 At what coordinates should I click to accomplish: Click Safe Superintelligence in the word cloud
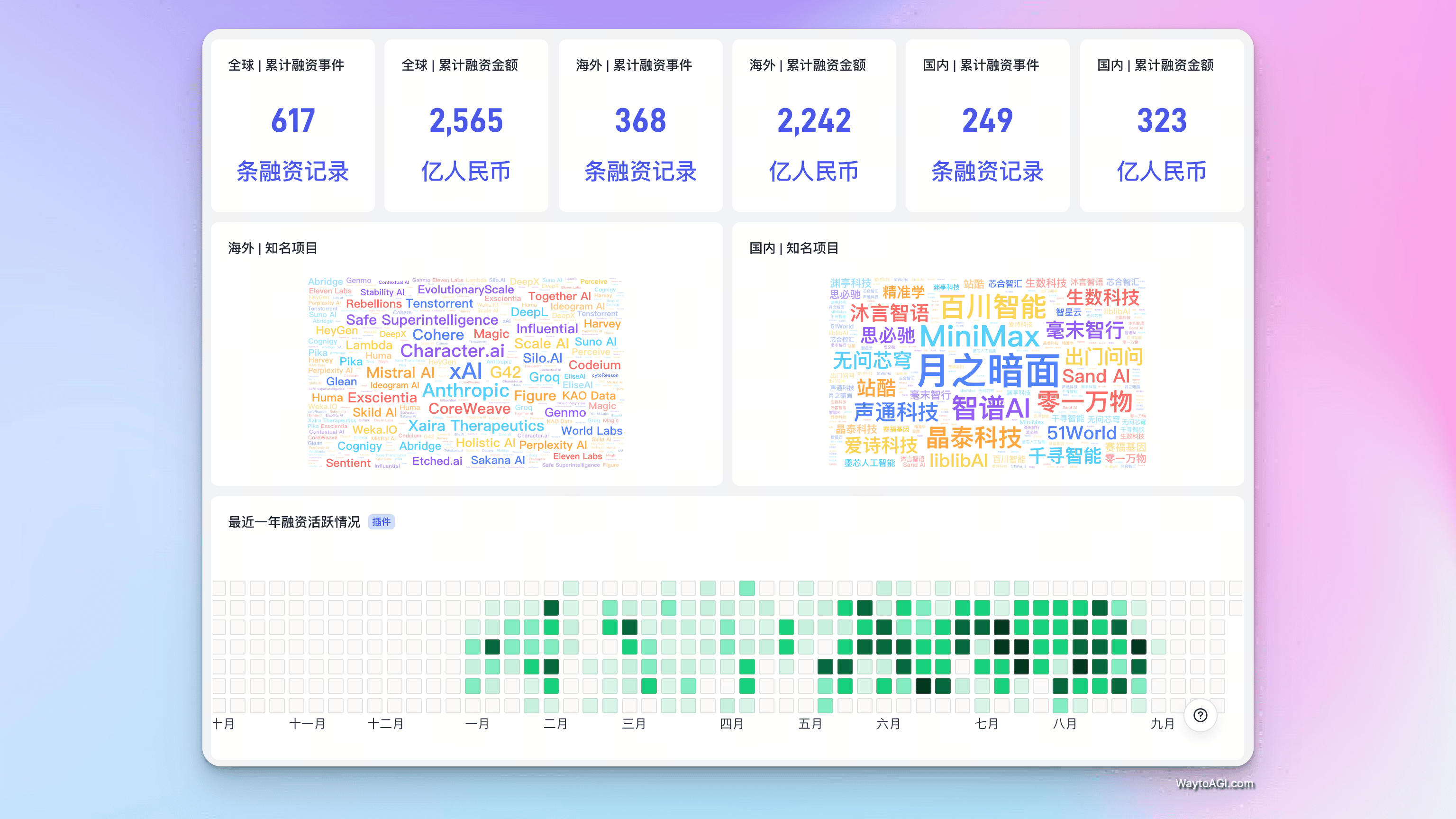click(422, 320)
